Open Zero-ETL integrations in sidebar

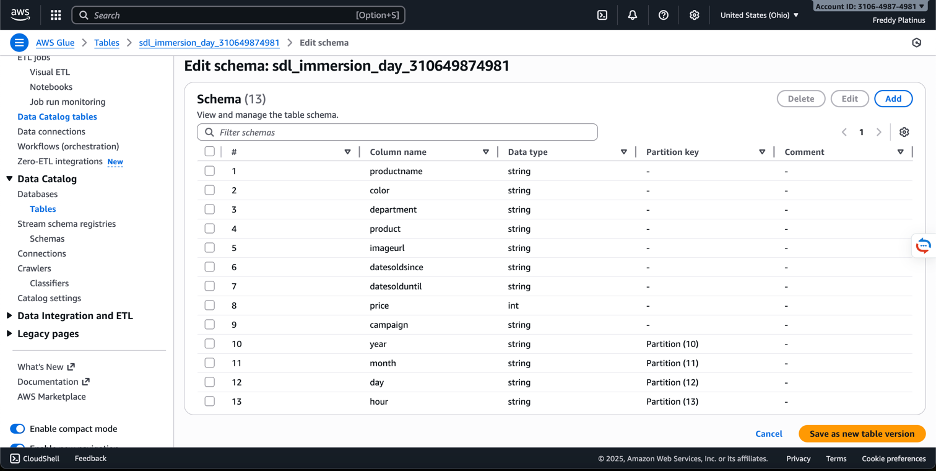click(60, 161)
